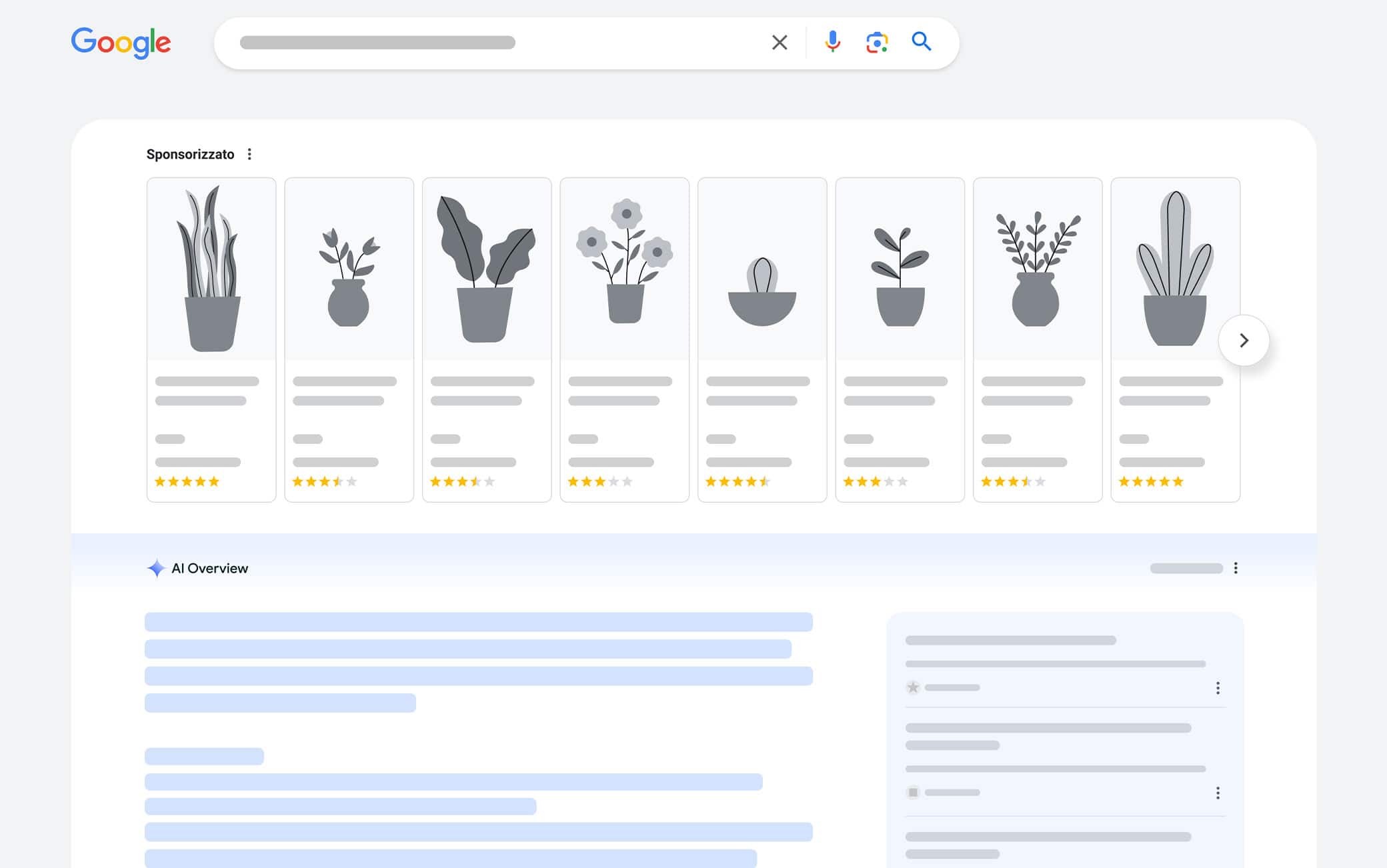
Task: Open the three-dot menu in the AI Overview header
Action: [x=1236, y=568]
